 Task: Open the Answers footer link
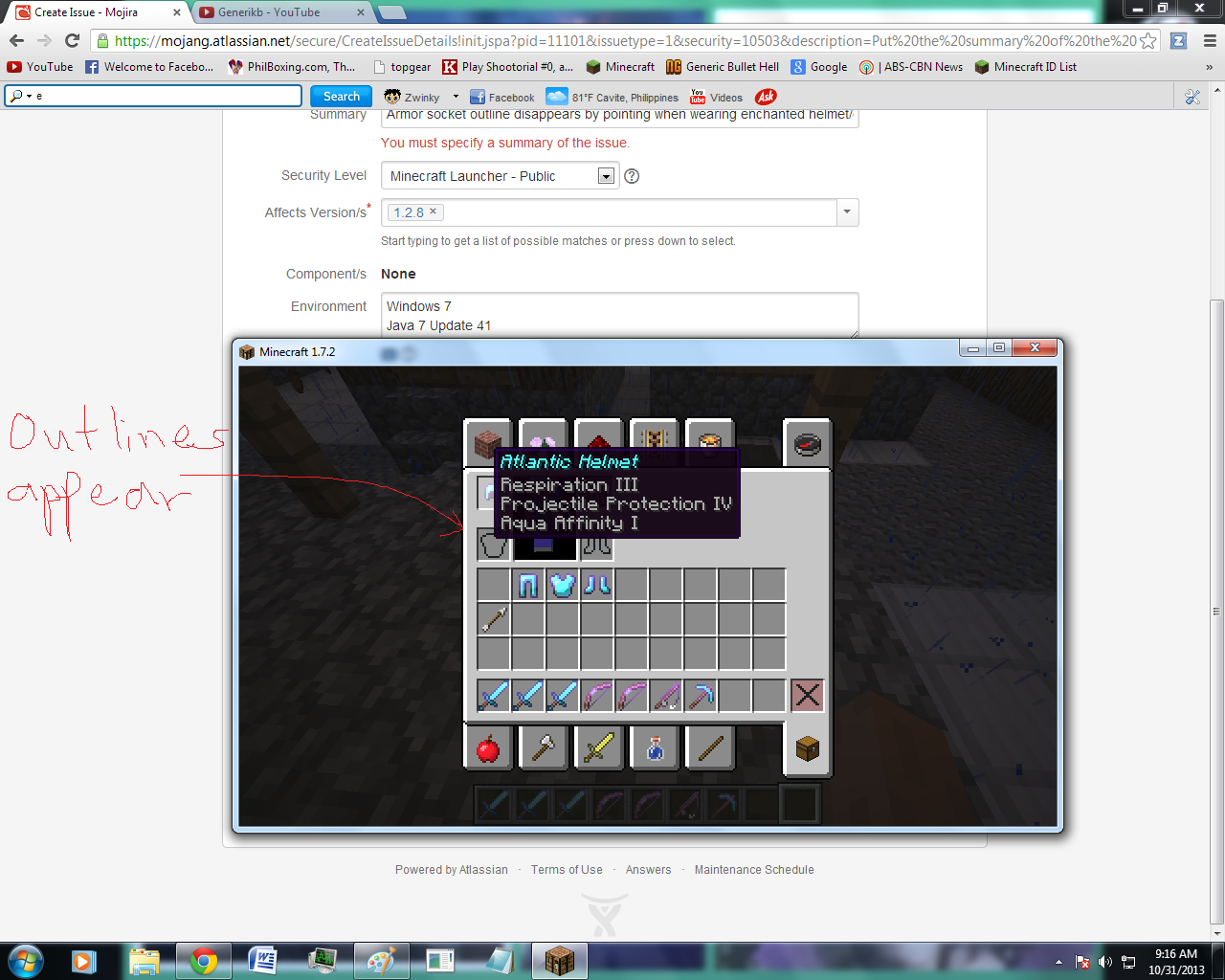[648, 870]
